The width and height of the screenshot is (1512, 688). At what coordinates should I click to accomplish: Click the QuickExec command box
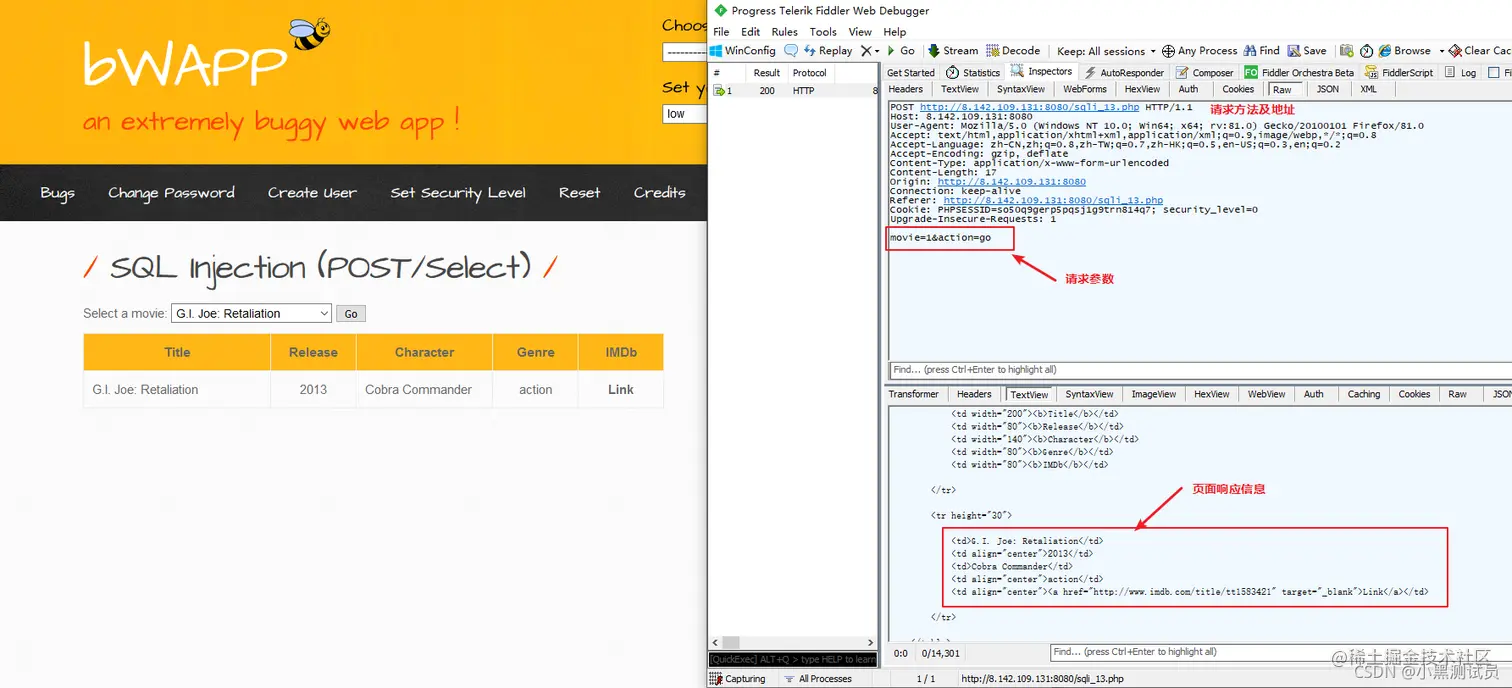point(792,659)
